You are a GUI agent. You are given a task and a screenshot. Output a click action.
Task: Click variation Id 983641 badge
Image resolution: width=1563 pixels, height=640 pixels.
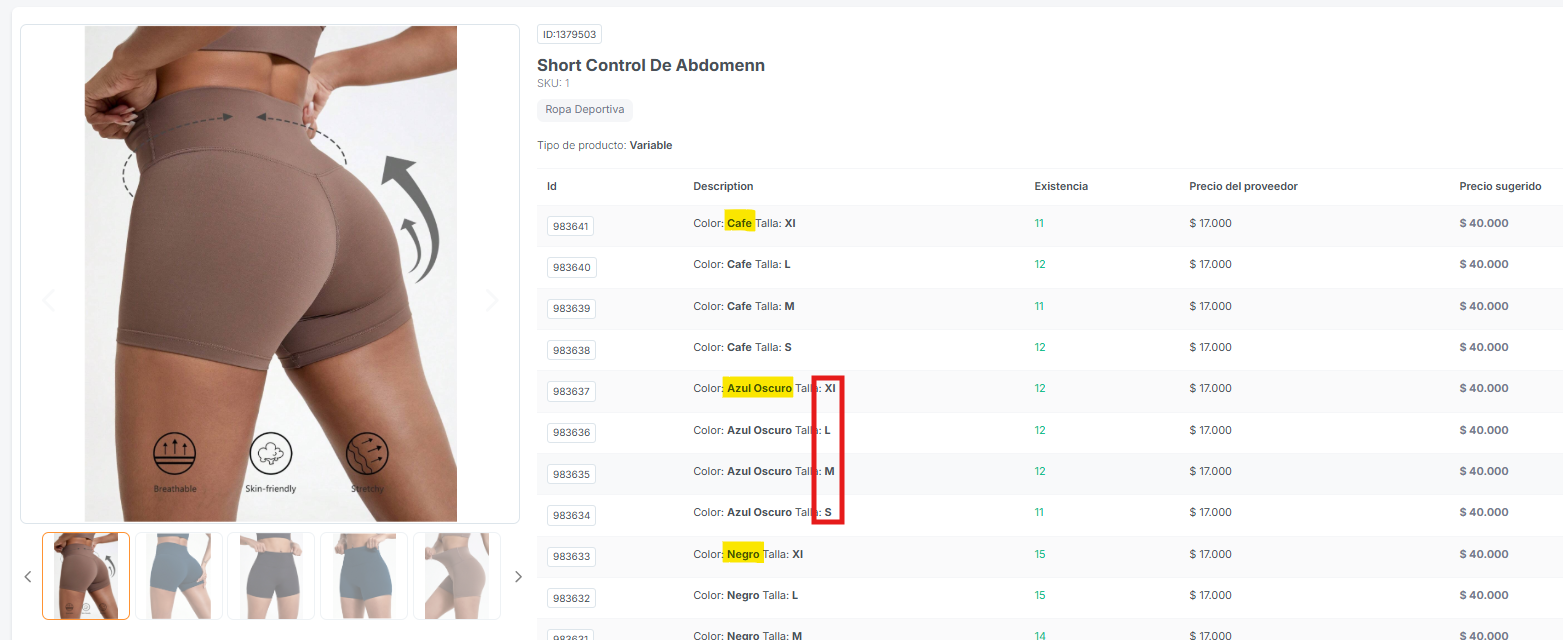tap(571, 226)
